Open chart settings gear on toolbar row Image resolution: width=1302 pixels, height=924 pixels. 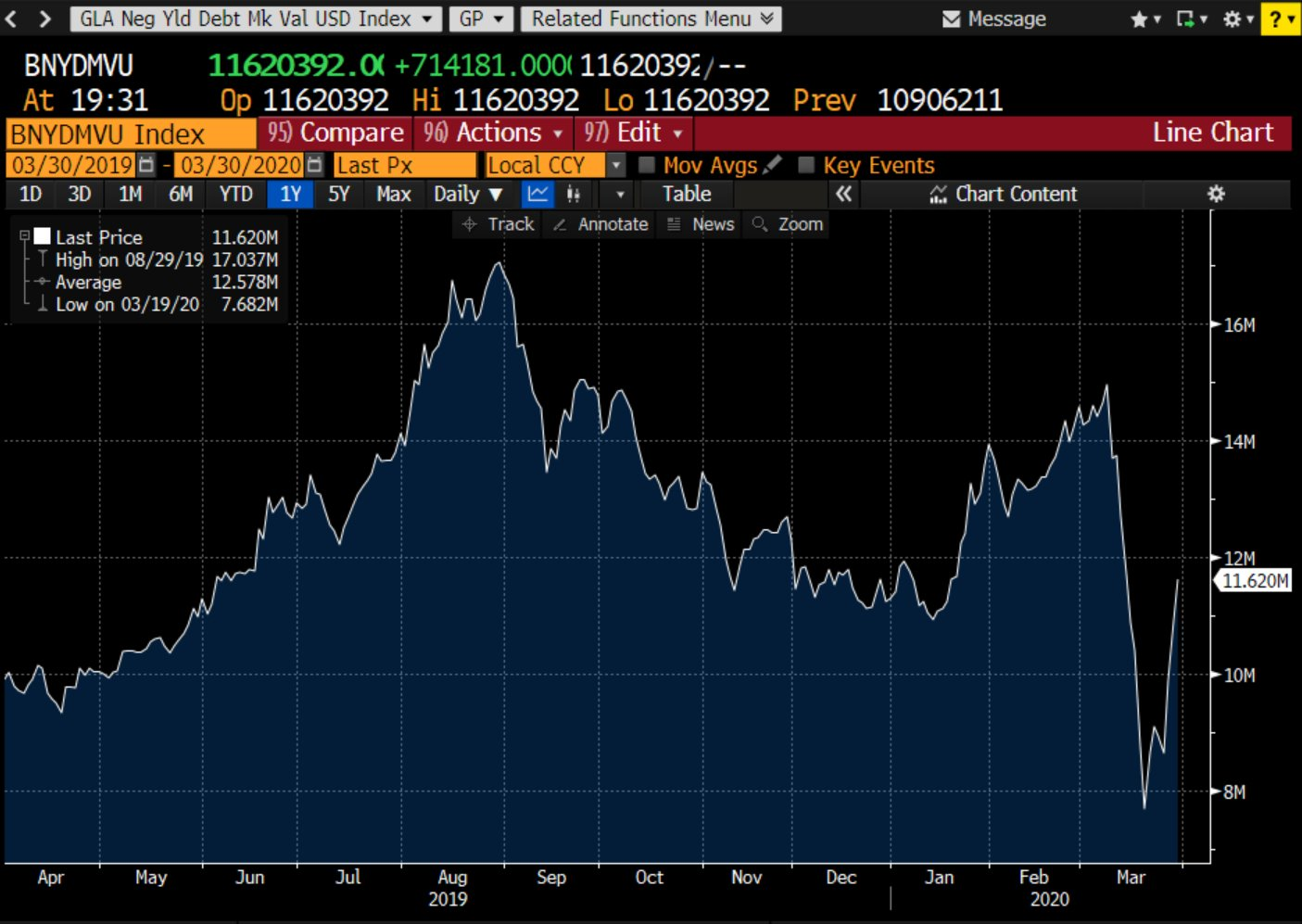click(1217, 194)
